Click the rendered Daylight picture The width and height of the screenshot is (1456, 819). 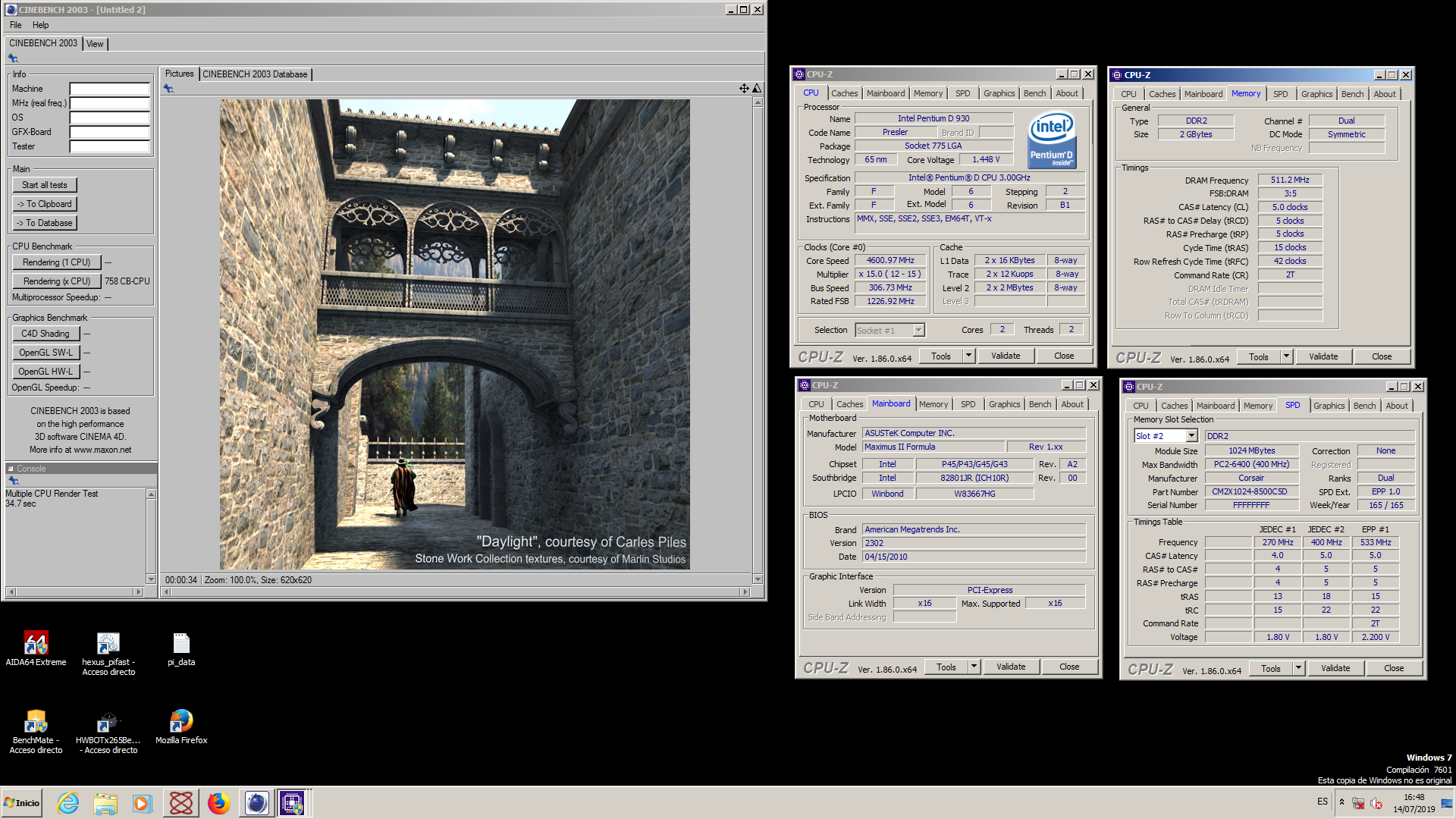pyautogui.click(x=454, y=334)
